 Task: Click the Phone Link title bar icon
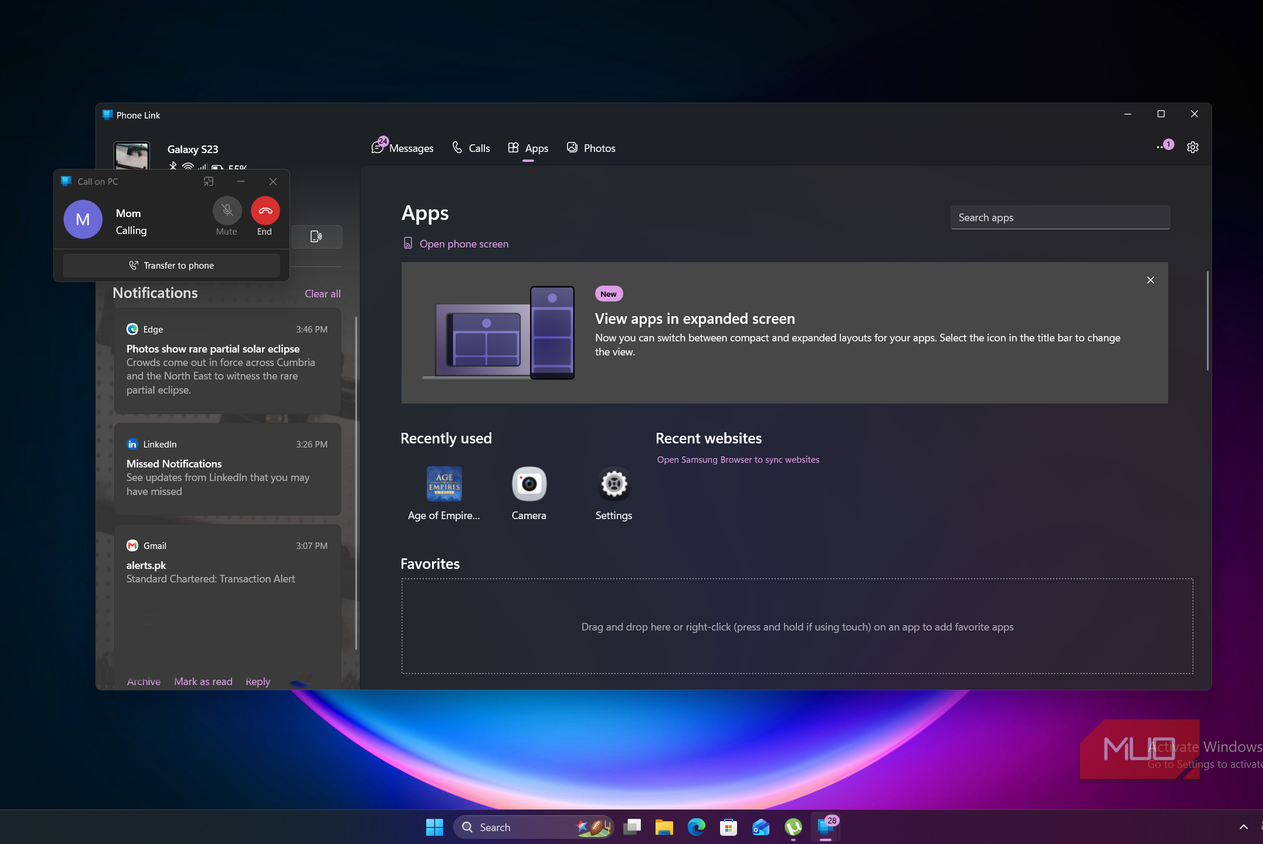108,115
